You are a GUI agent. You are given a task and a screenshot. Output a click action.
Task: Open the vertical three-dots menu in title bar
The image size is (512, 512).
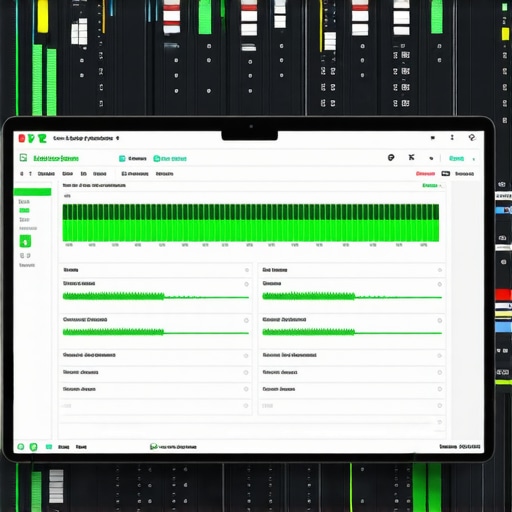coord(452,137)
